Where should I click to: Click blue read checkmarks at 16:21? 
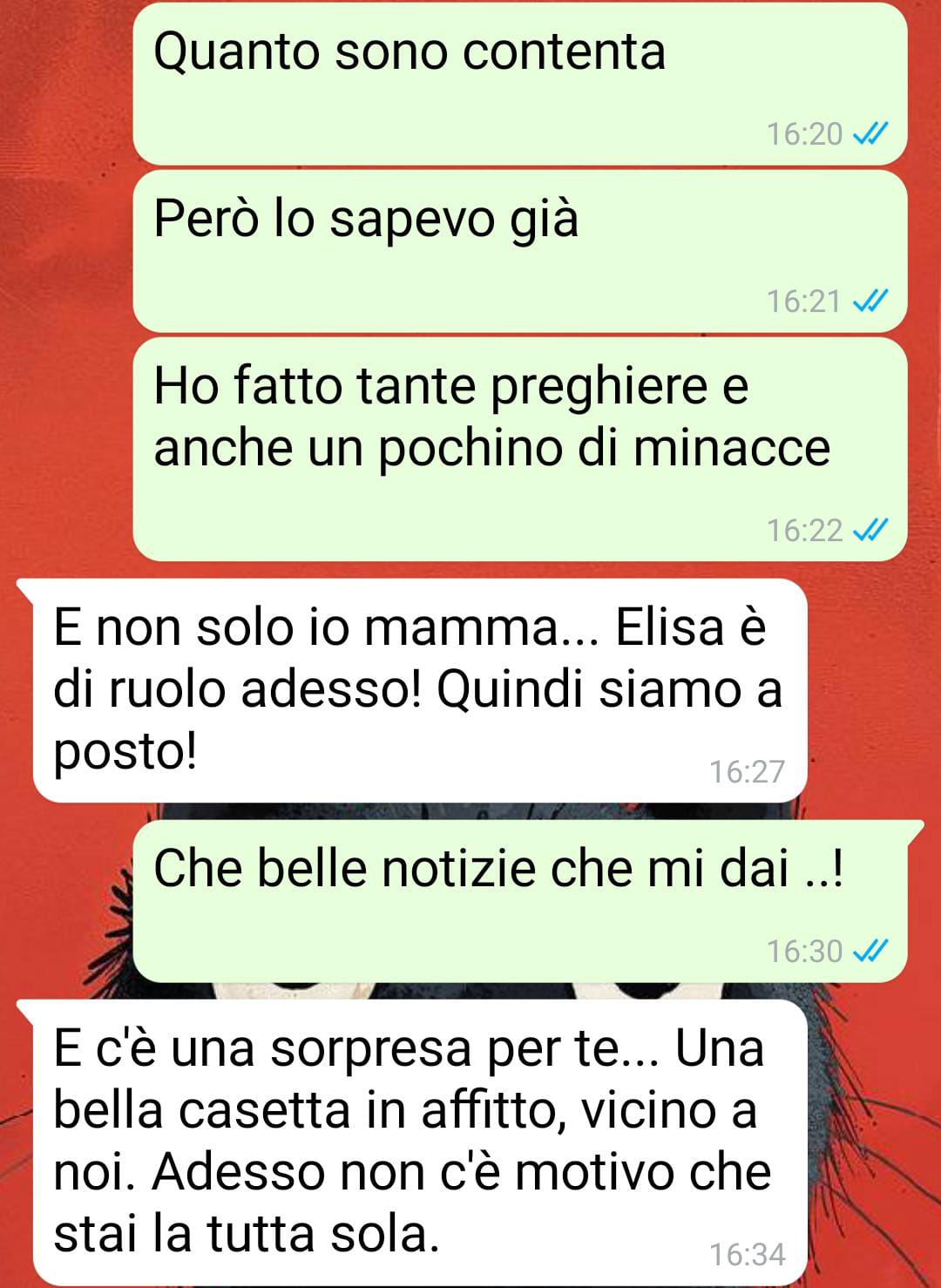coord(870,301)
